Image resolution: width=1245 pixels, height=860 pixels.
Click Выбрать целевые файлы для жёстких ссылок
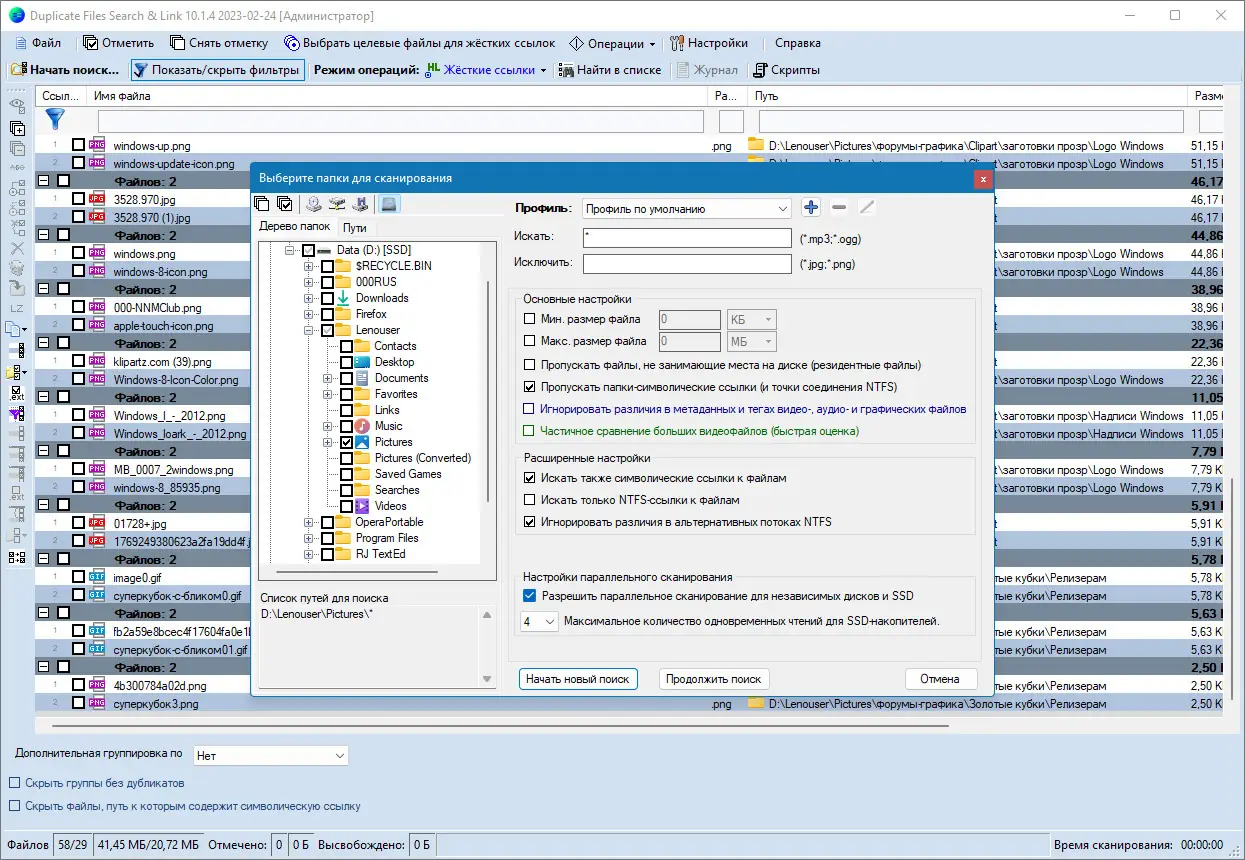tap(420, 43)
